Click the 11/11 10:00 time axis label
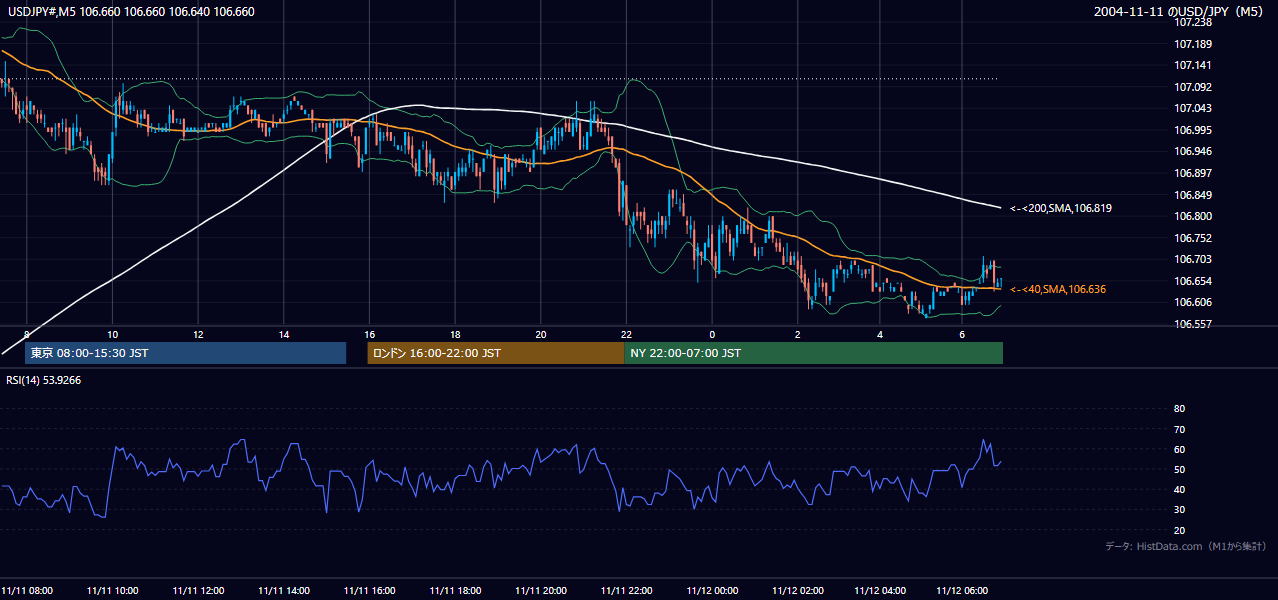1278x600 pixels. (x=113, y=591)
